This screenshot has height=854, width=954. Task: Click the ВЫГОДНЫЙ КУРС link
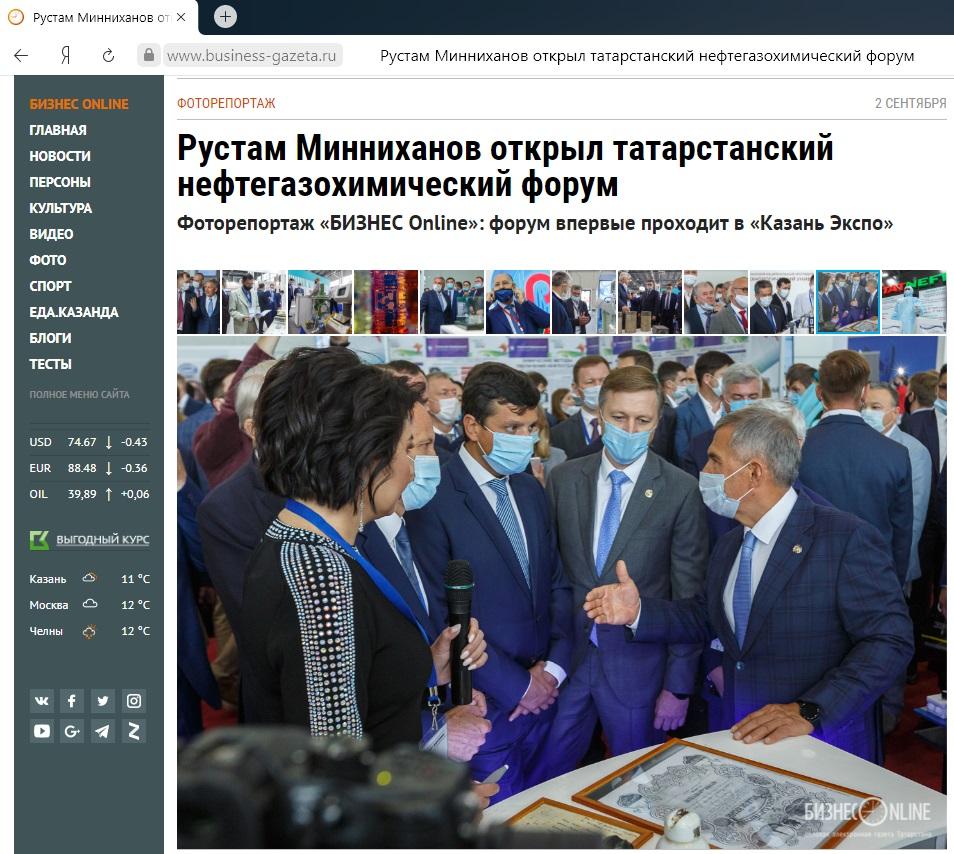pyautogui.click(x=102, y=540)
